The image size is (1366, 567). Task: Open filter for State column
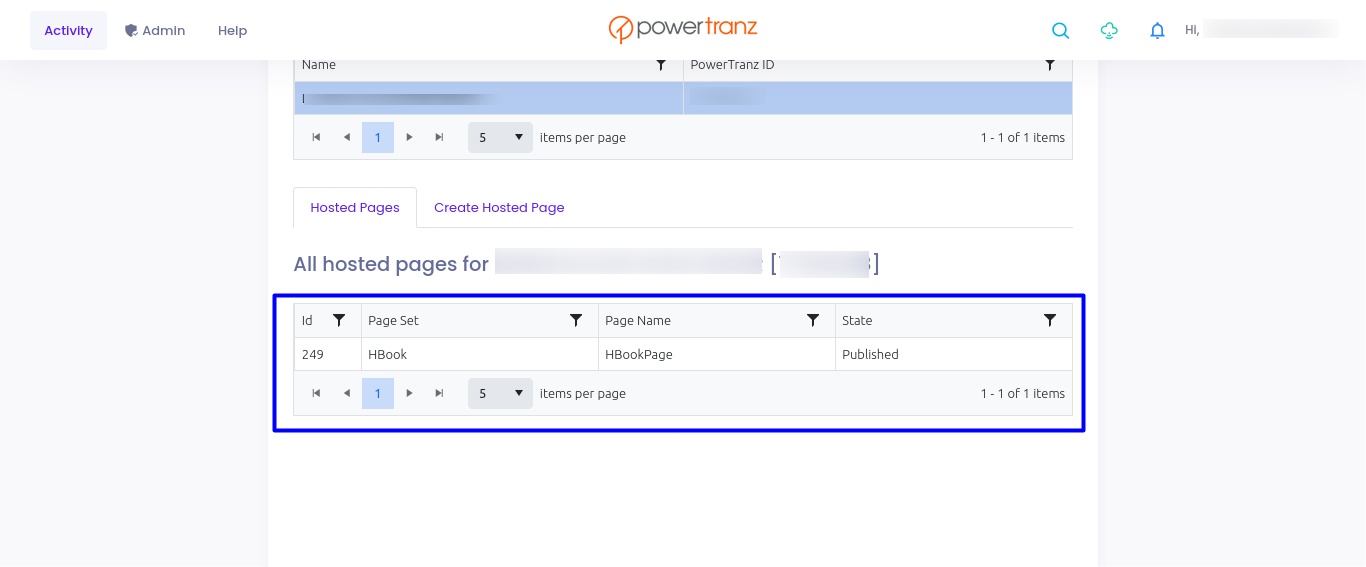1049,320
